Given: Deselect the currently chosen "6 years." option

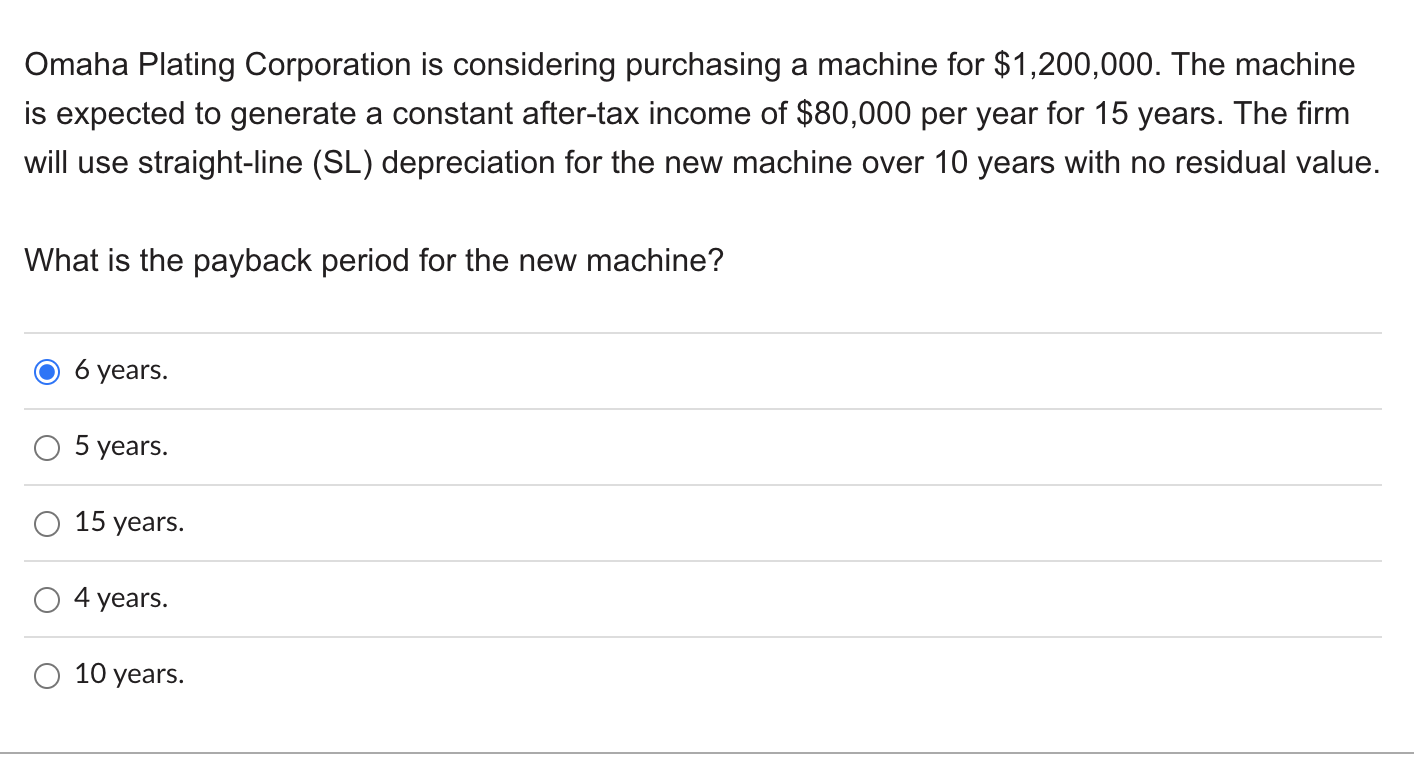Looking at the screenshot, I should click(x=46, y=371).
